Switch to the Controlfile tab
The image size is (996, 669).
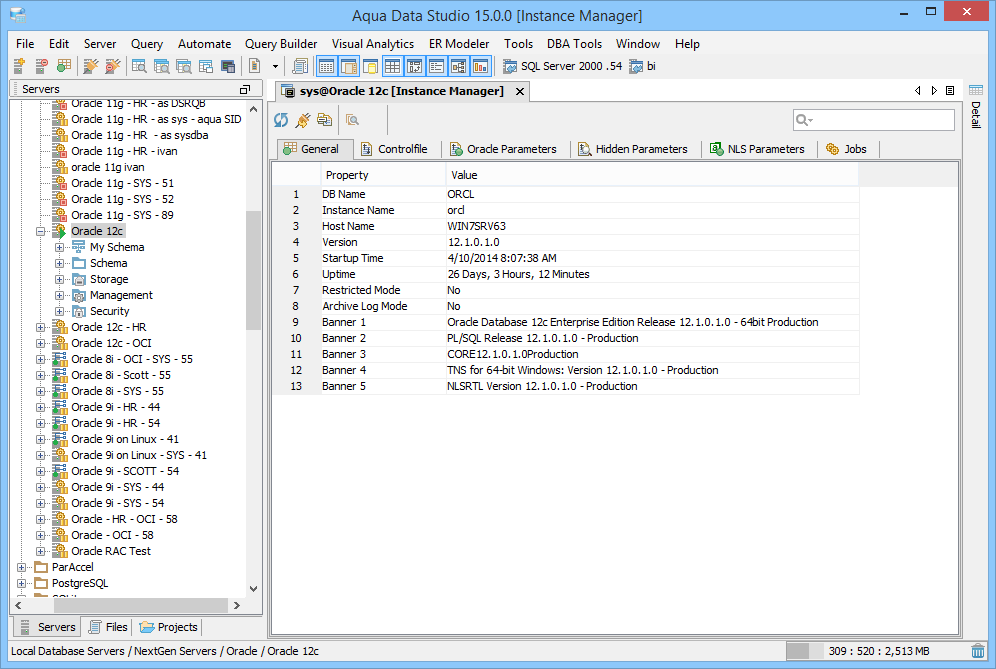(394, 149)
